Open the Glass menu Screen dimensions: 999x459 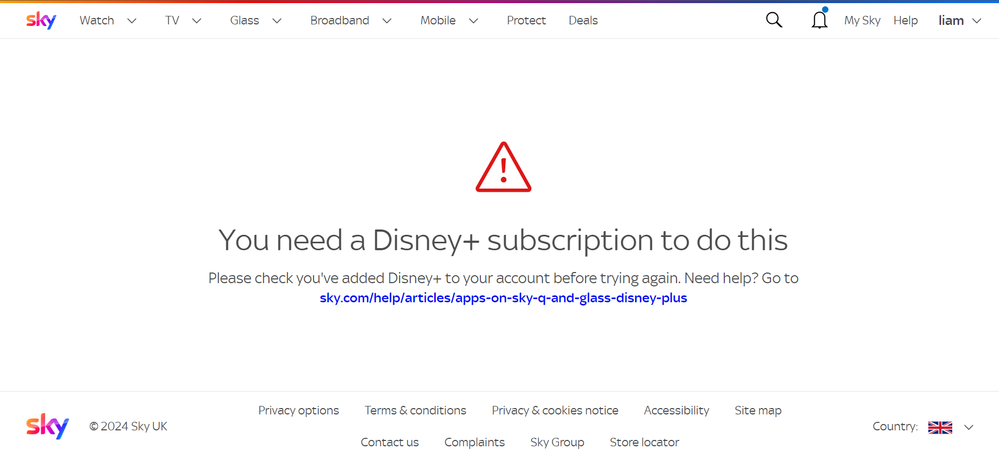(x=245, y=20)
